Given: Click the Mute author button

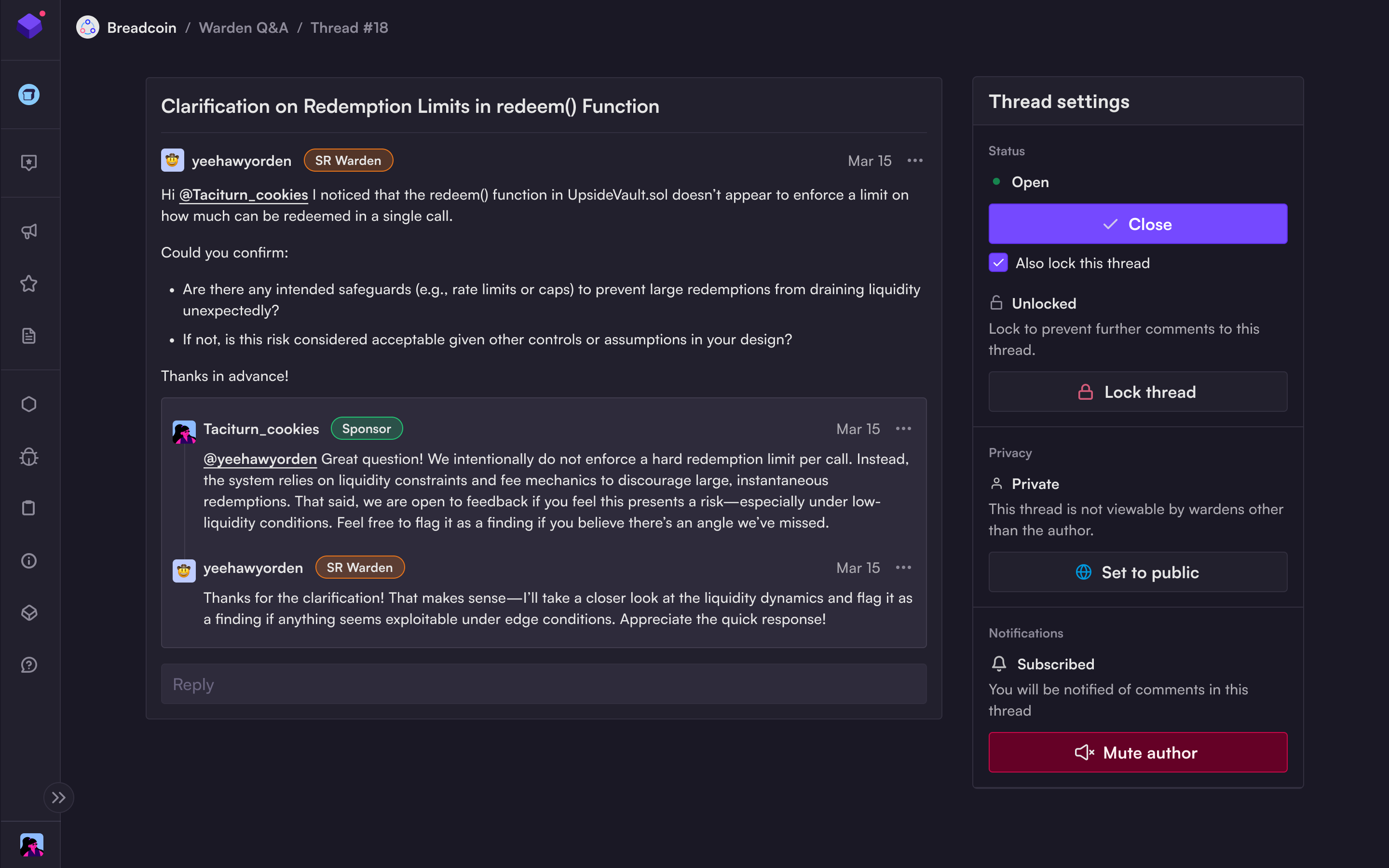Looking at the screenshot, I should coord(1137,752).
